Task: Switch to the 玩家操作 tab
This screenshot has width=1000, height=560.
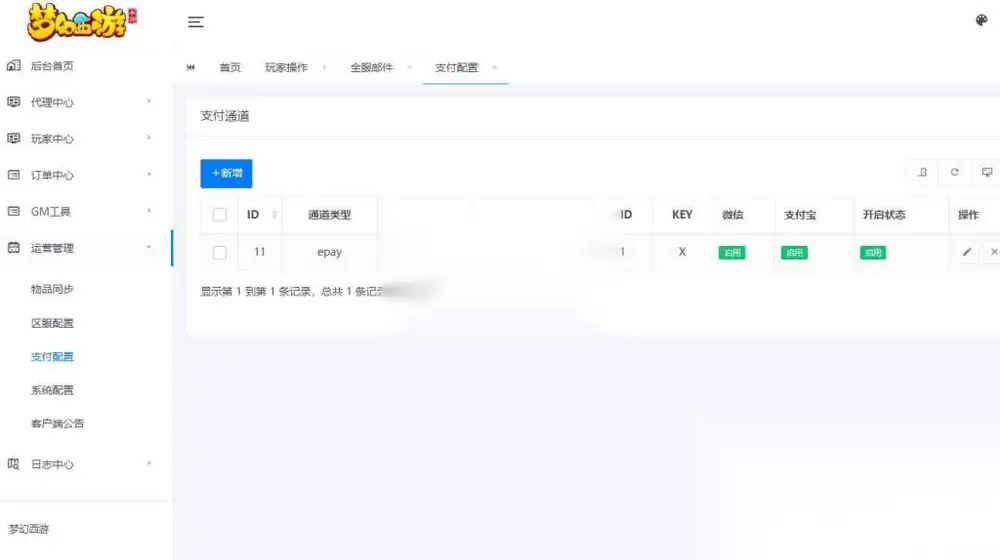Action: pos(286,67)
